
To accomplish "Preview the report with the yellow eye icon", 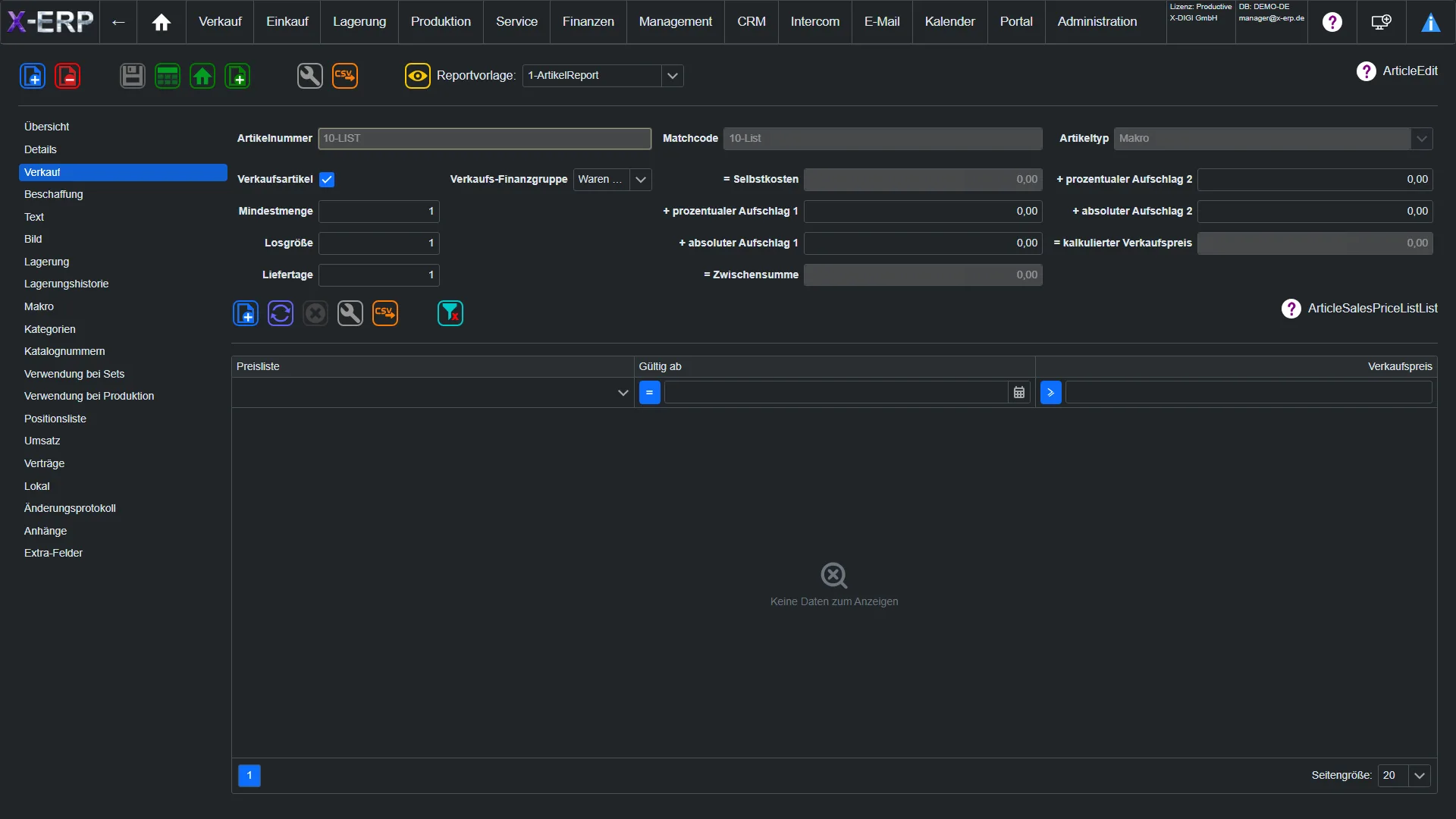I will tap(418, 76).
